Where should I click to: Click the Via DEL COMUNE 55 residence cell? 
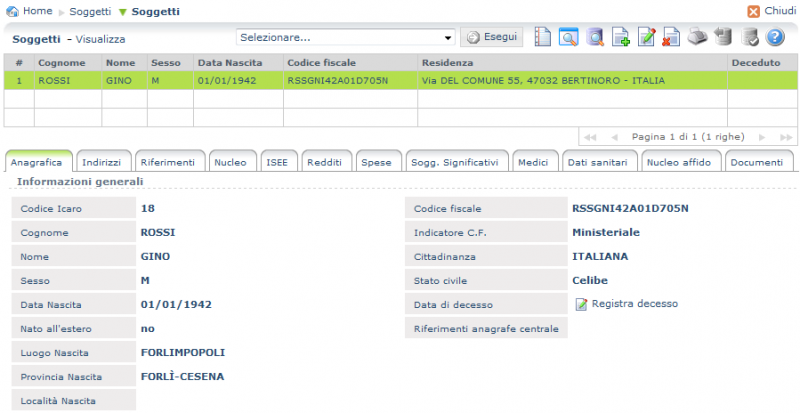pyautogui.click(x=572, y=81)
